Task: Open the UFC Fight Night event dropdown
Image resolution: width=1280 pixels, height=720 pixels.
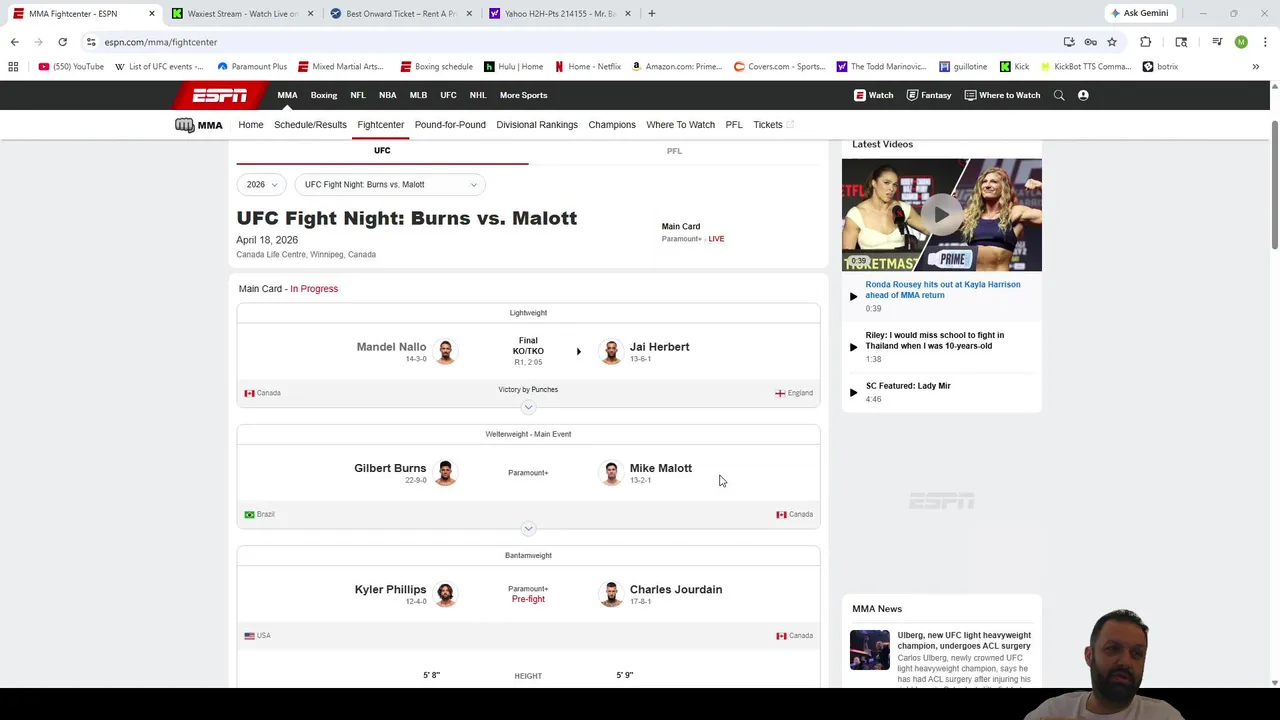Action: point(390,184)
